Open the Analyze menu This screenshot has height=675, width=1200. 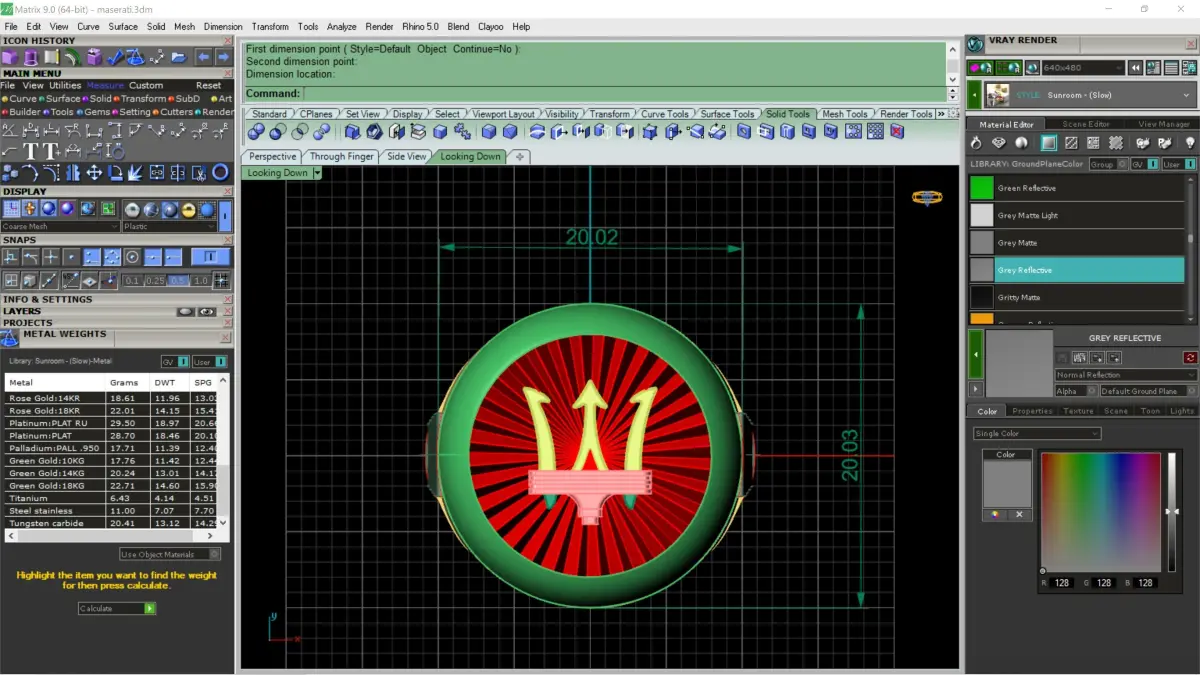pyautogui.click(x=341, y=27)
